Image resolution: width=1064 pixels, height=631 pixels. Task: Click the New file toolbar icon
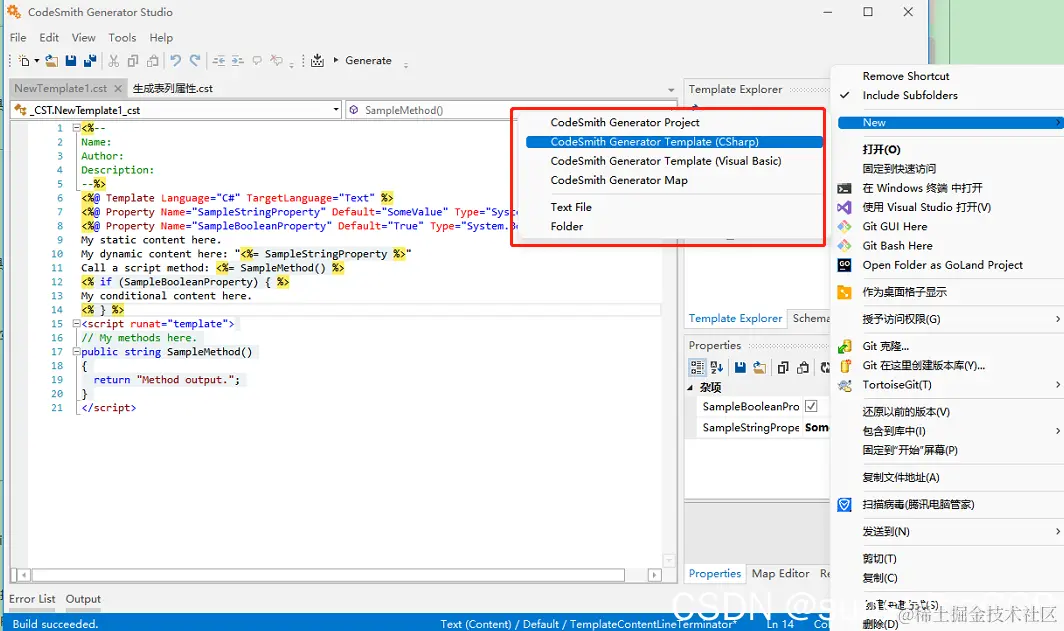pyautogui.click(x=24, y=61)
